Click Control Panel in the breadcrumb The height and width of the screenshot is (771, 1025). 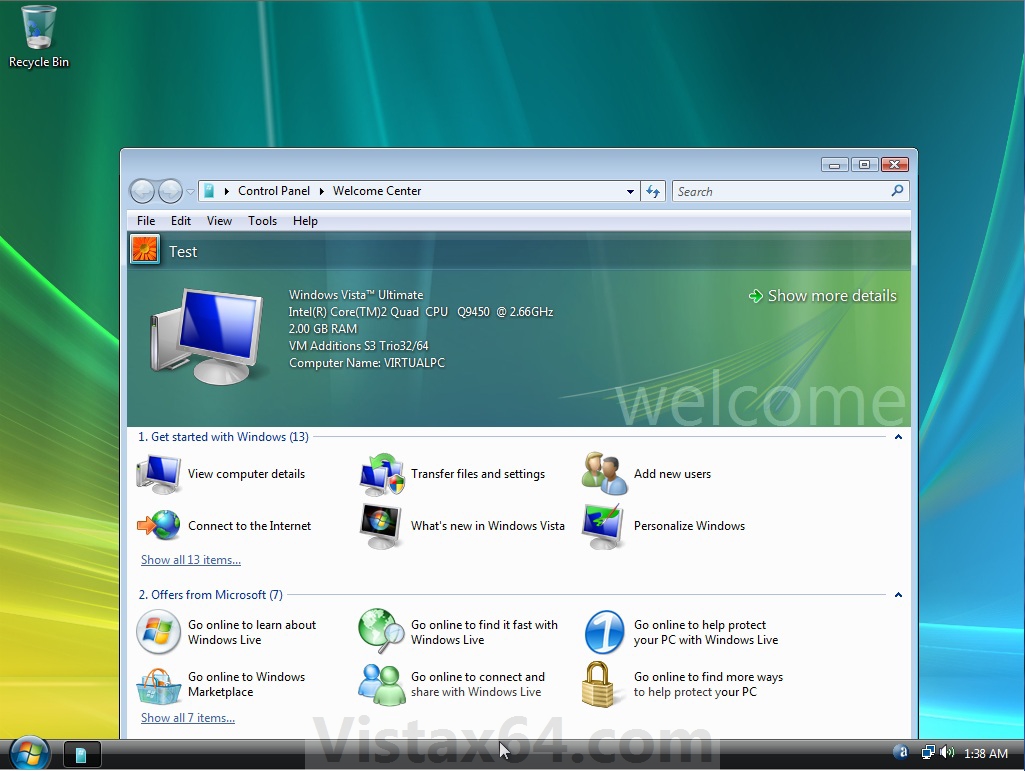coord(274,191)
